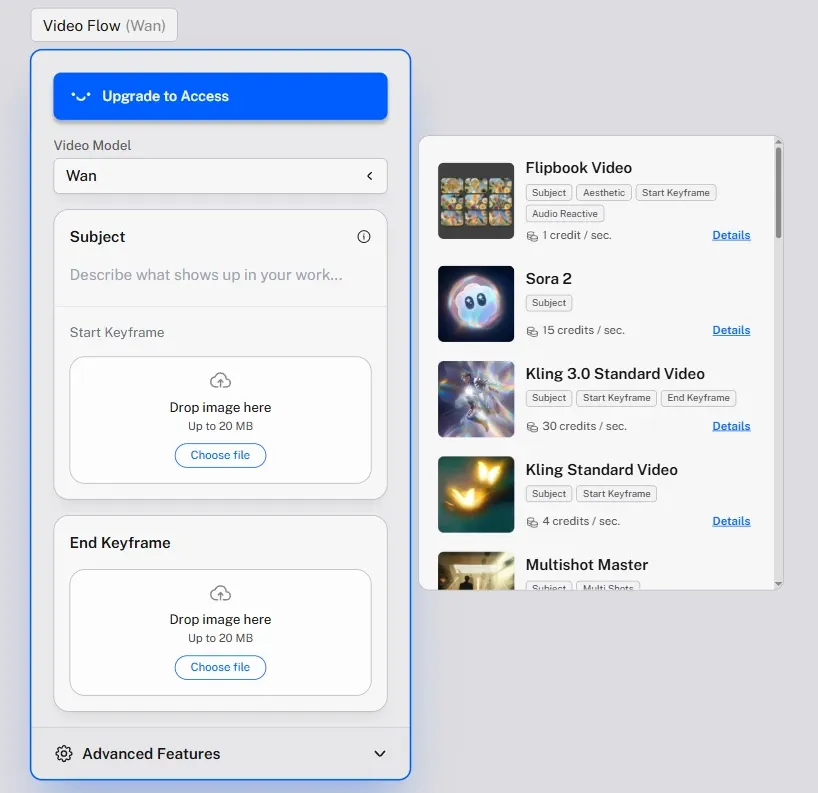Click the Start Keyframe tag on Kling Standard Video
This screenshot has height=793, width=818.
pos(617,494)
